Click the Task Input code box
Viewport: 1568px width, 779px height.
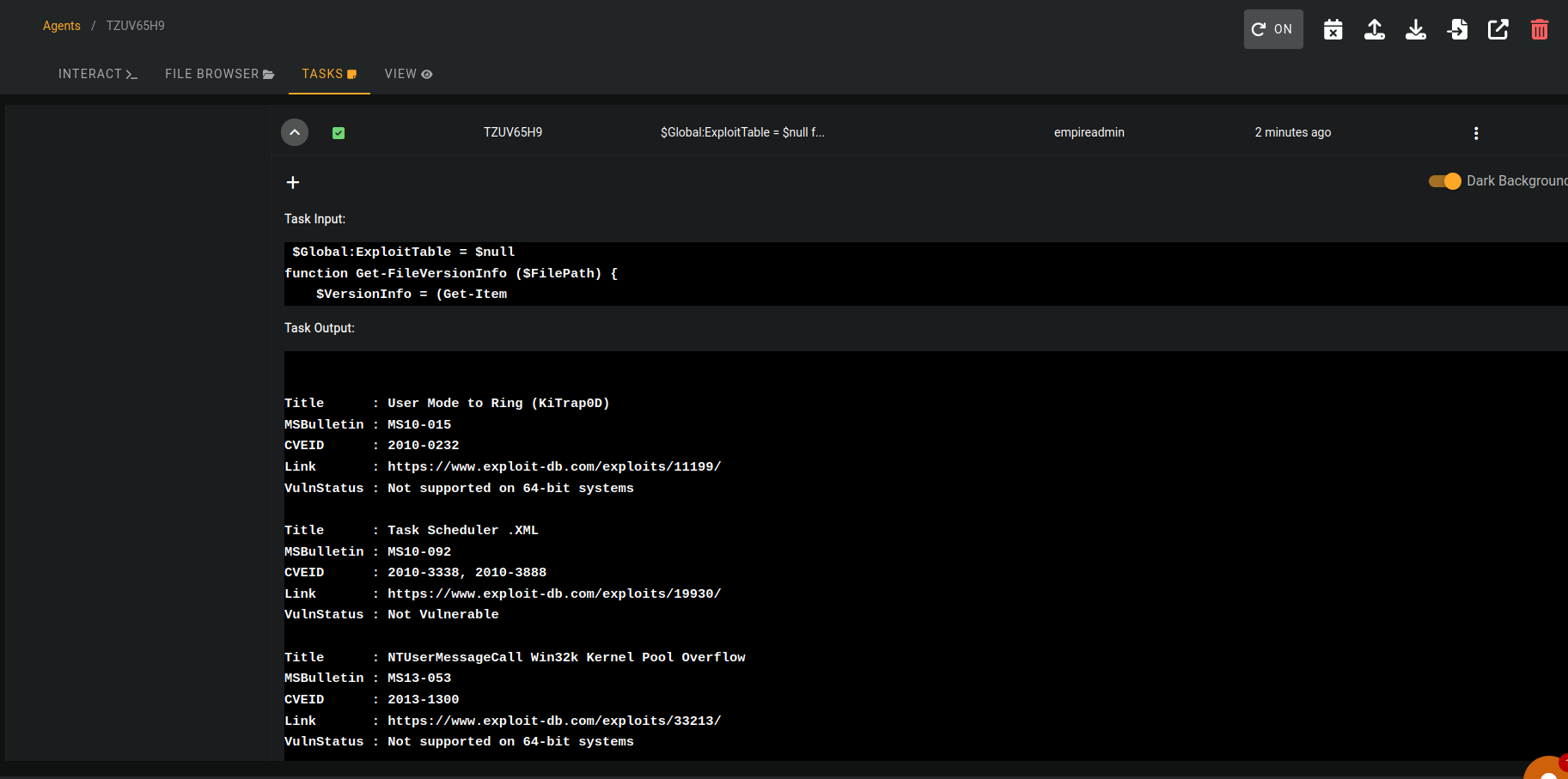pos(926,273)
